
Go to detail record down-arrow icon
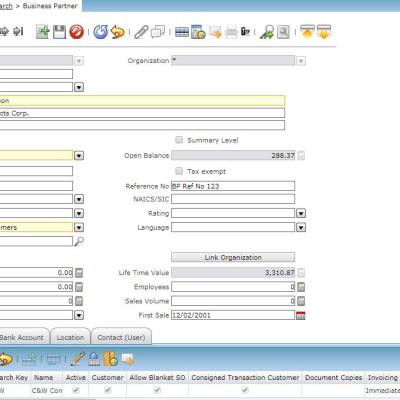324,32
